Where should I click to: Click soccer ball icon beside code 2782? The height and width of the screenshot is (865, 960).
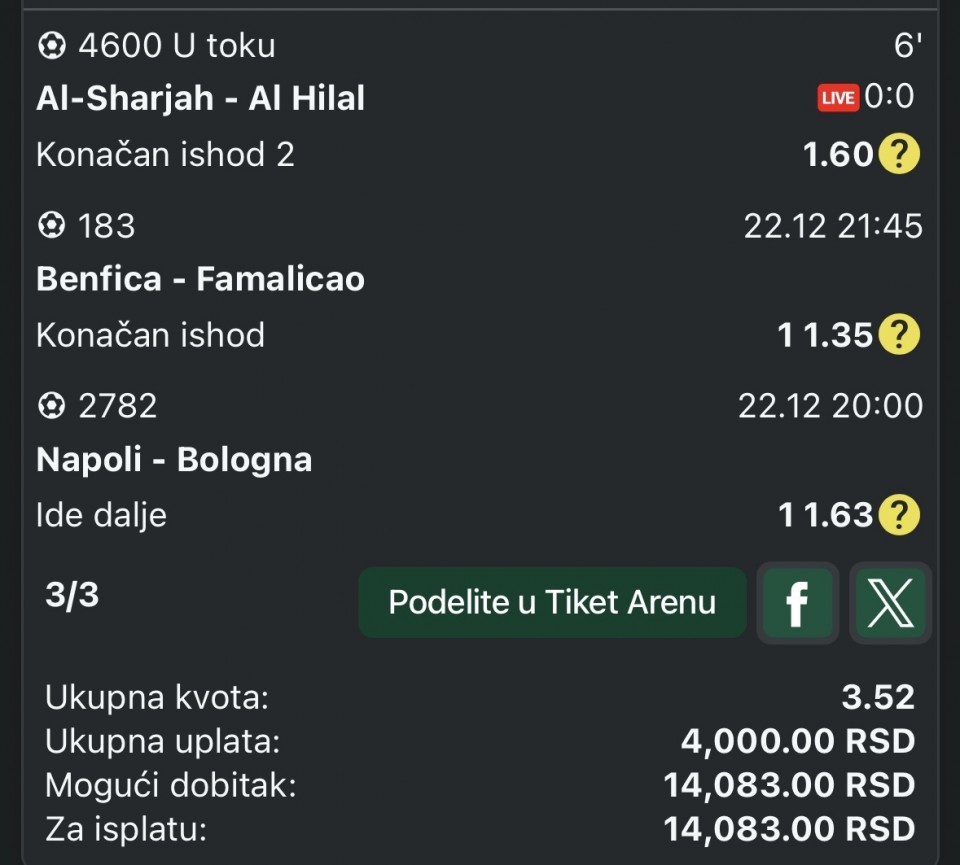50,406
